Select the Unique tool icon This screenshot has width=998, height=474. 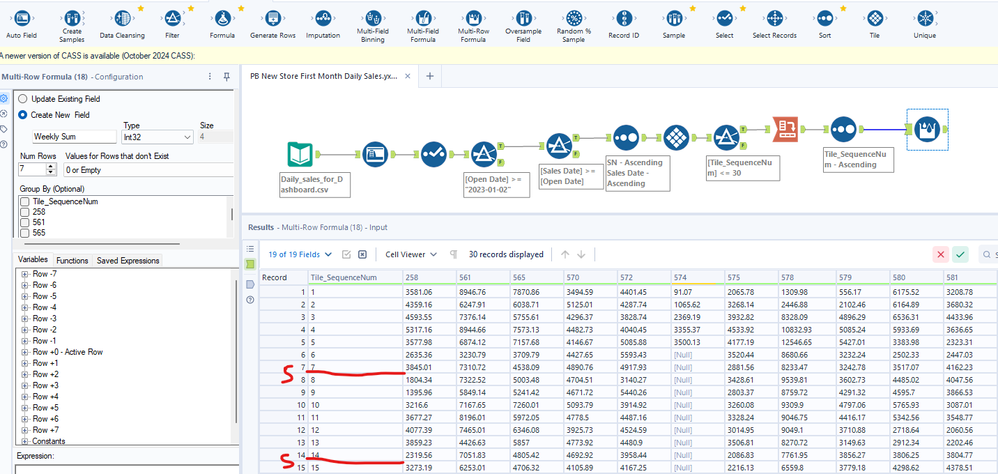coord(925,18)
